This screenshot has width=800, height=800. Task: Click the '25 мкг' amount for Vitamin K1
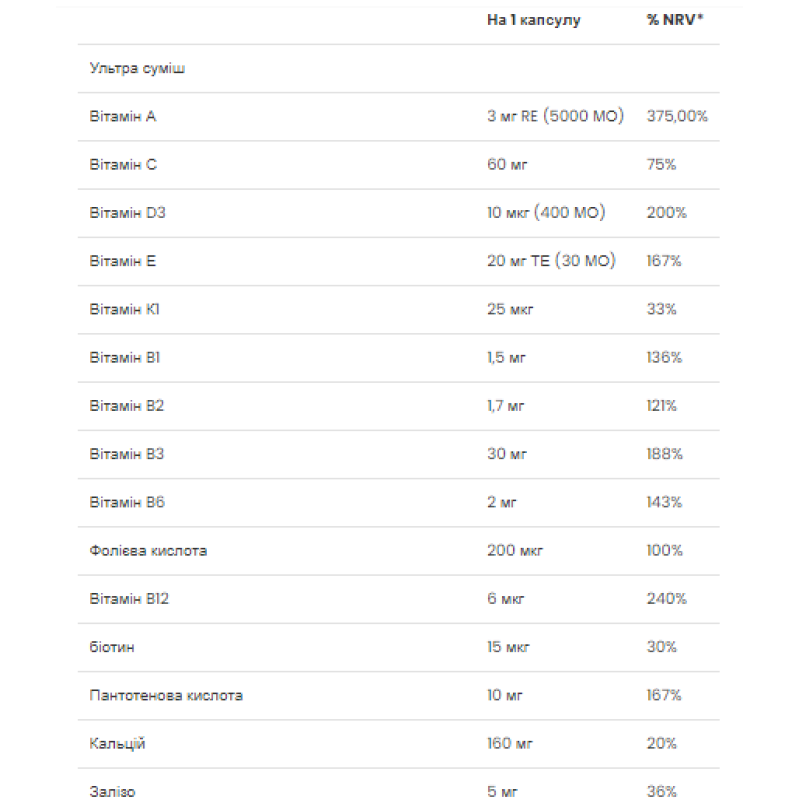[x=510, y=309]
